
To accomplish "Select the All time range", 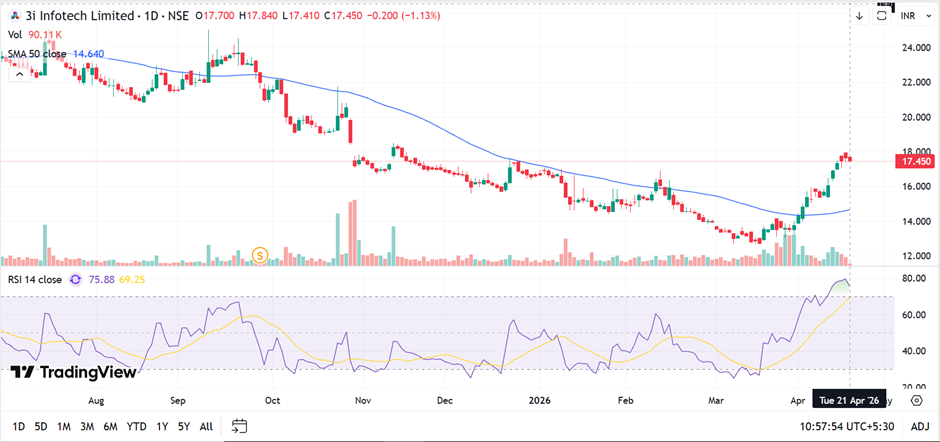I will [x=206, y=426].
